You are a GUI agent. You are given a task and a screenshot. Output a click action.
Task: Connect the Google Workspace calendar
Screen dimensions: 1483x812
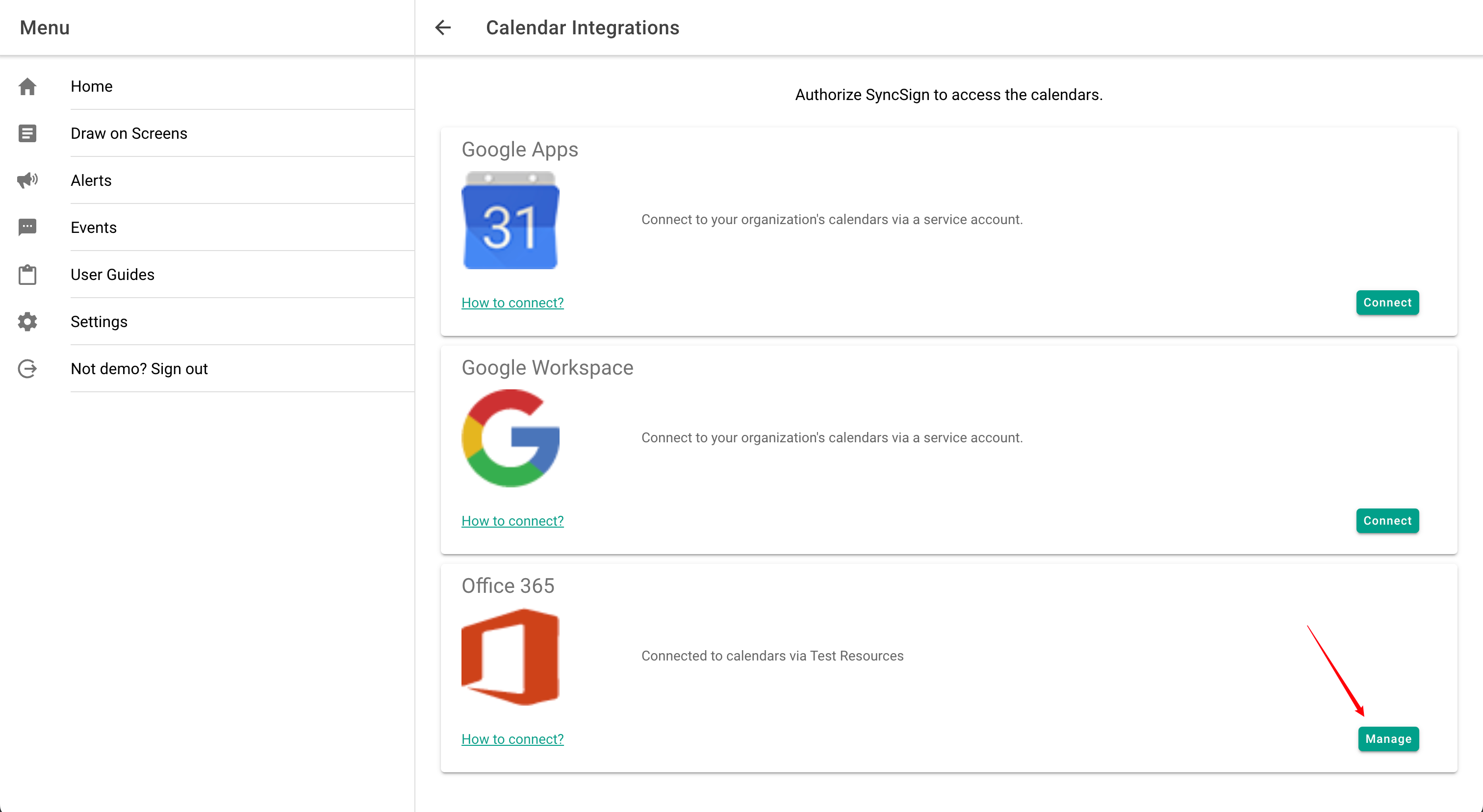tap(1387, 521)
